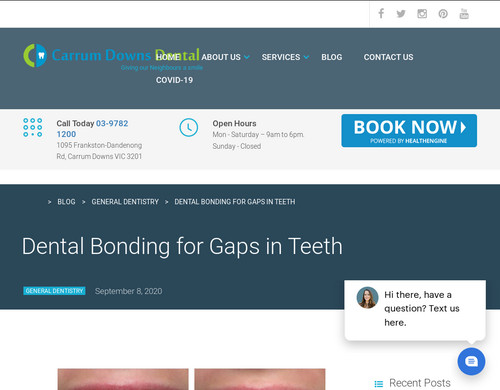Click the Recent Posts list icon
The image size is (500, 390).
tap(379, 384)
